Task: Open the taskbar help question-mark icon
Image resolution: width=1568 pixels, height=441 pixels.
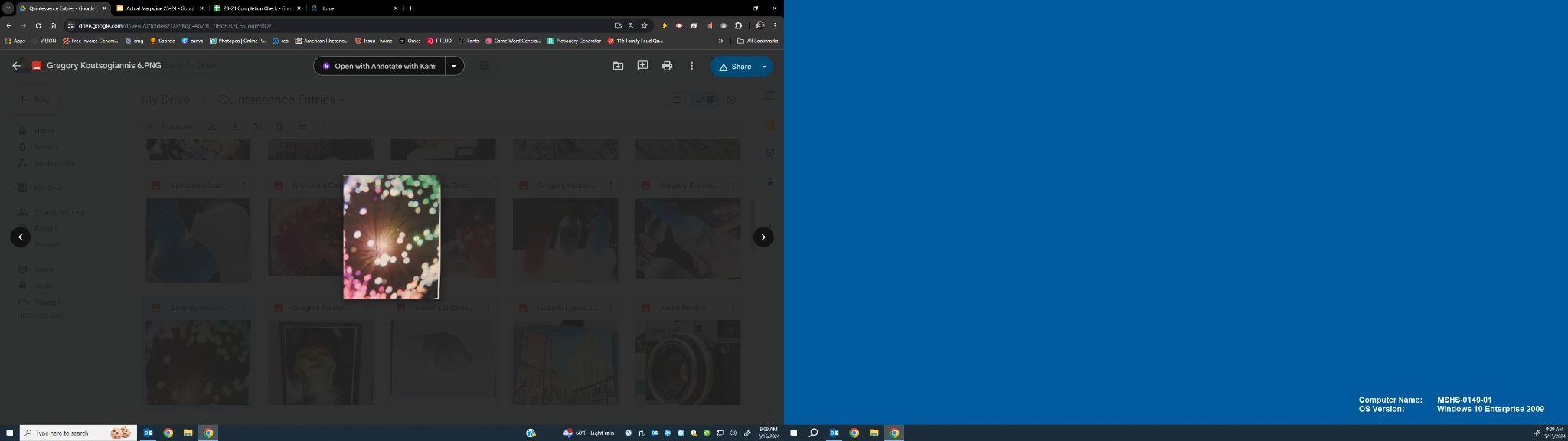Action: [x=531, y=433]
